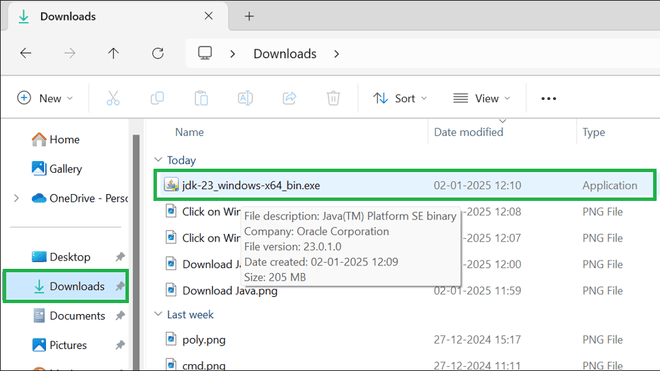Refresh the Downloads folder view
This screenshot has height=371, width=660.
(x=158, y=53)
